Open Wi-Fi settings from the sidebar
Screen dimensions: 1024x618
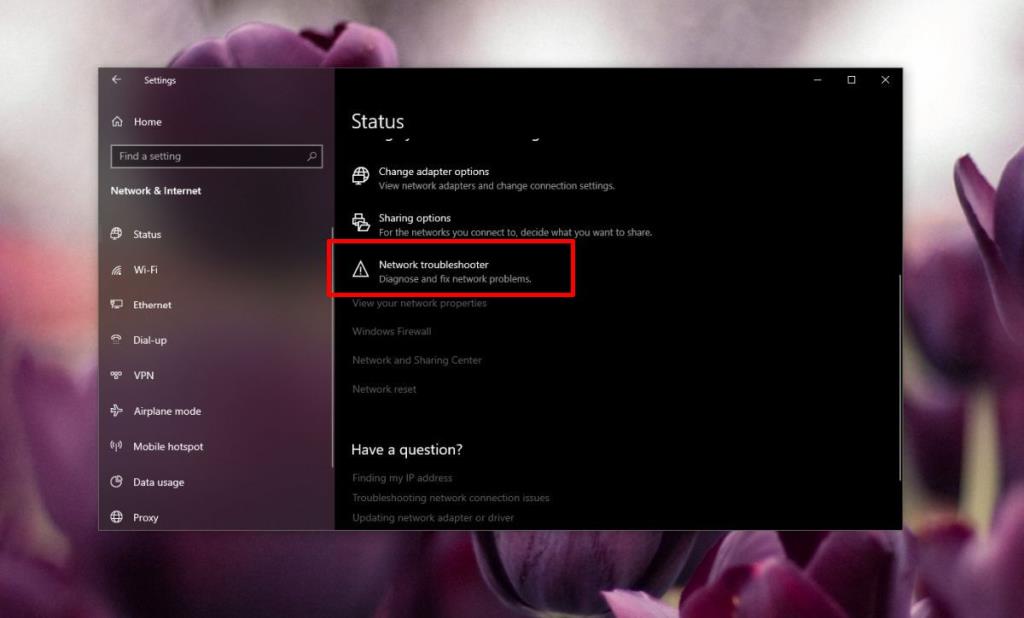click(146, 269)
